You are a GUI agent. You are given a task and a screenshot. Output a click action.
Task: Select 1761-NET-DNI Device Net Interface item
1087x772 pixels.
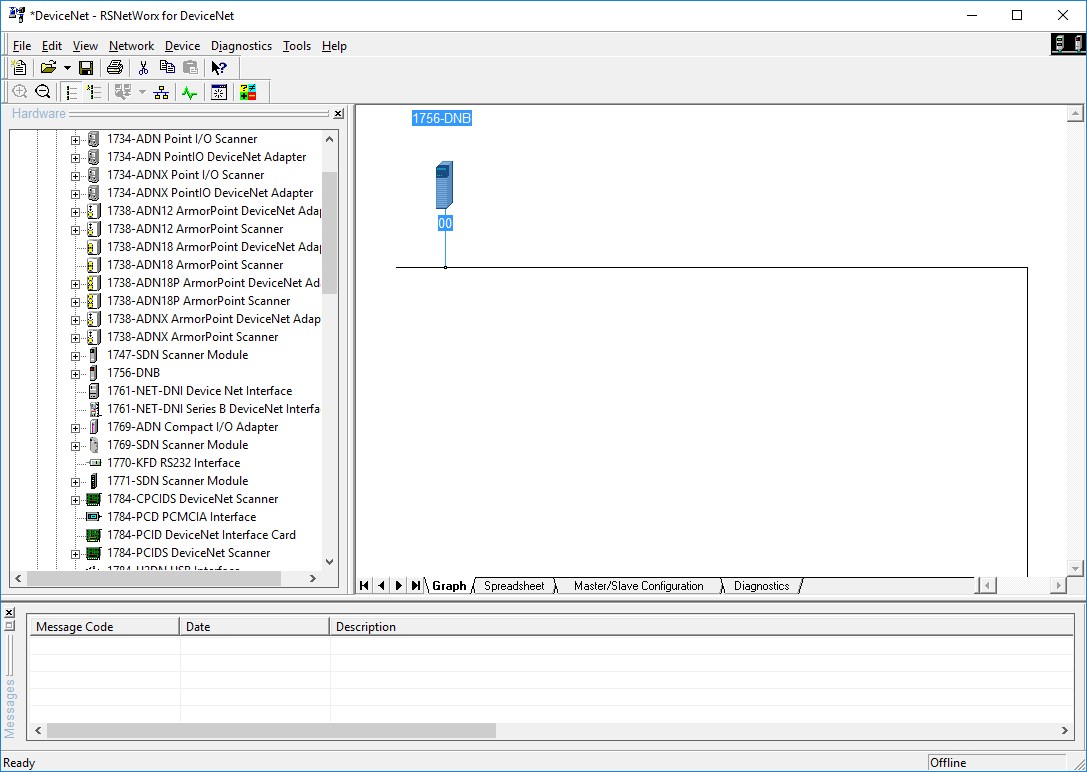click(x=199, y=391)
